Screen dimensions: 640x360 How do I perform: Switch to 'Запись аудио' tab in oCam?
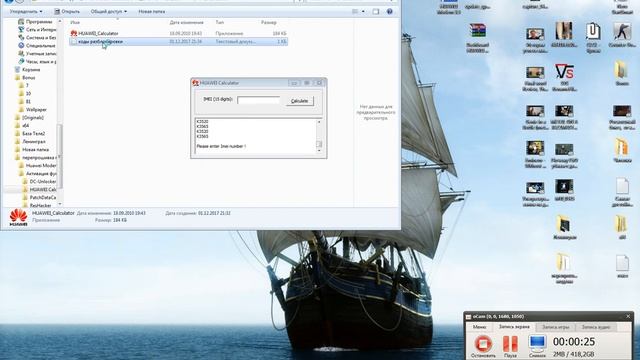(x=596, y=327)
